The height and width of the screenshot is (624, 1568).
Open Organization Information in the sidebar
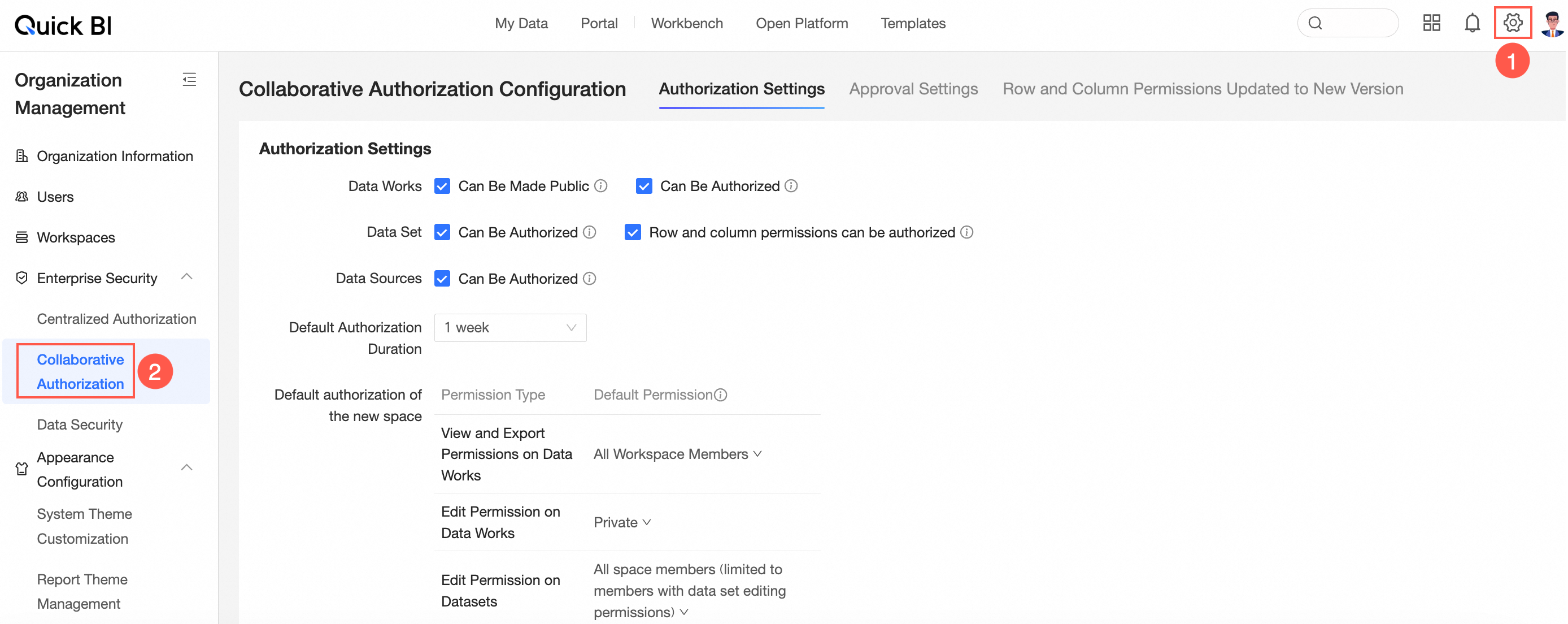pos(115,156)
